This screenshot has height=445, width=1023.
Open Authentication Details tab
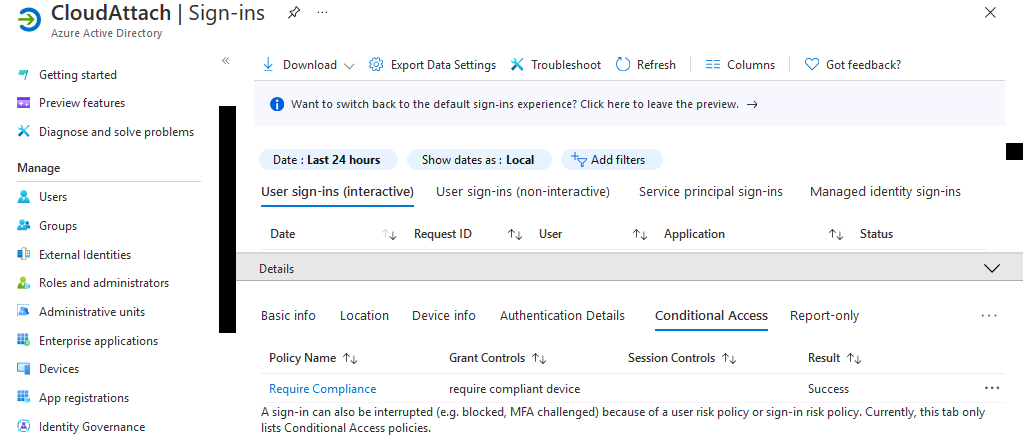pos(562,316)
